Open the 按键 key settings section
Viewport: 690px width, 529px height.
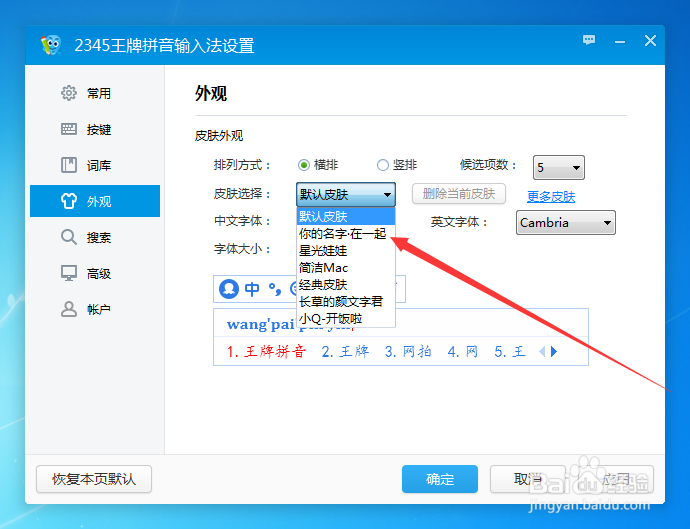tap(95, 129)
